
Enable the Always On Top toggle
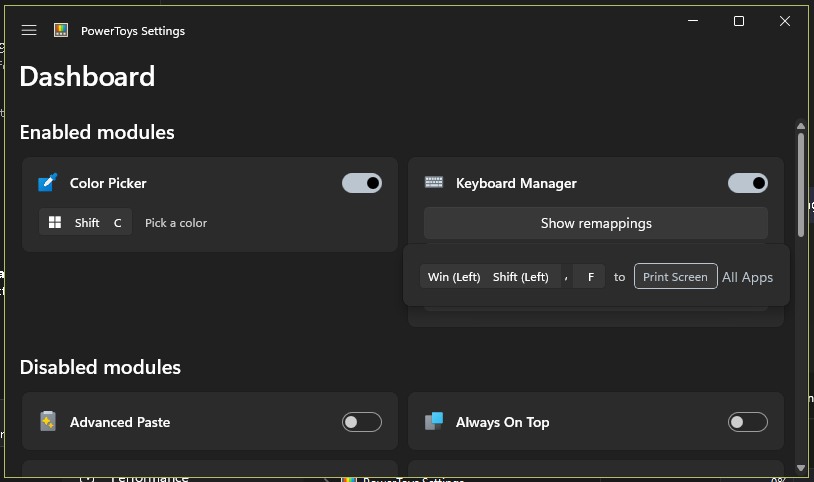(748, 422)
